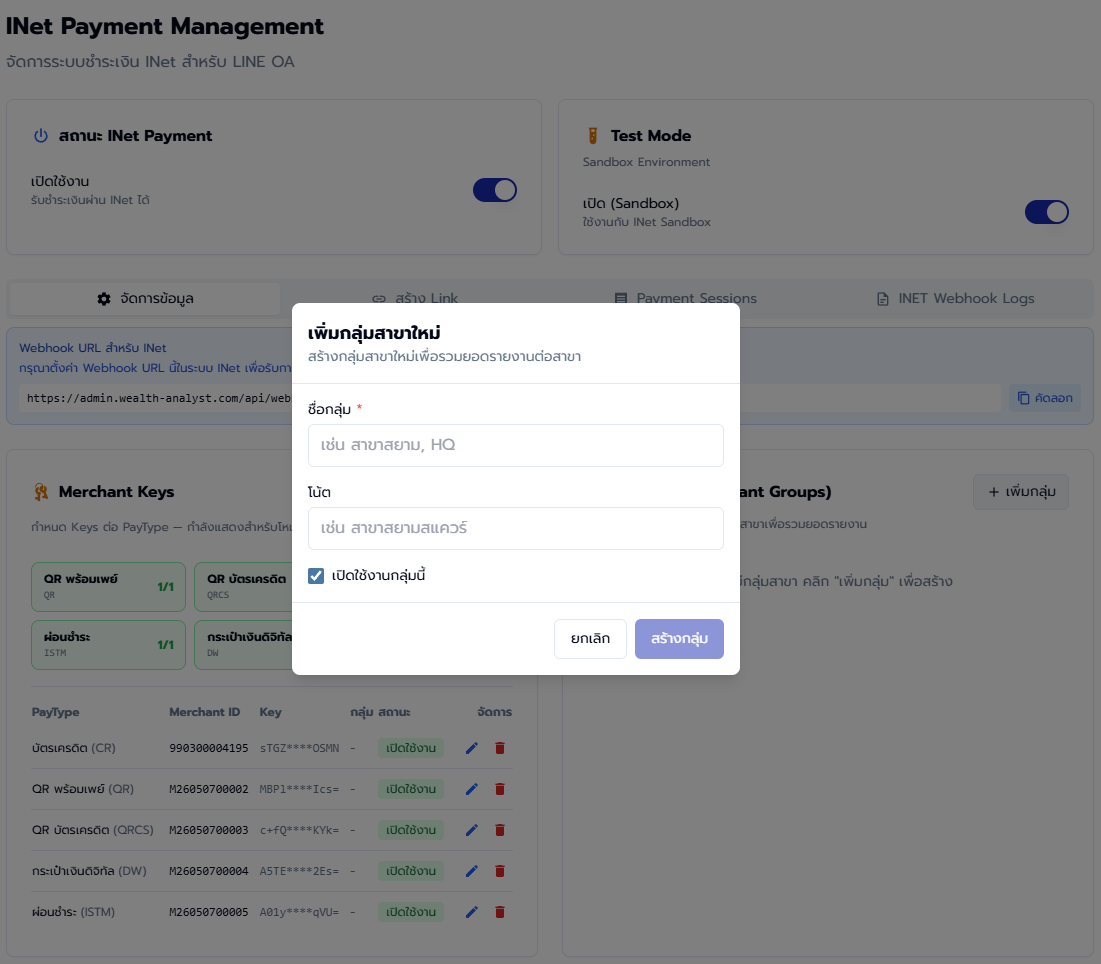The image size is (1101, 964).
Task: Focus the โน้ต input field
Action: click(x=515, y=528)
